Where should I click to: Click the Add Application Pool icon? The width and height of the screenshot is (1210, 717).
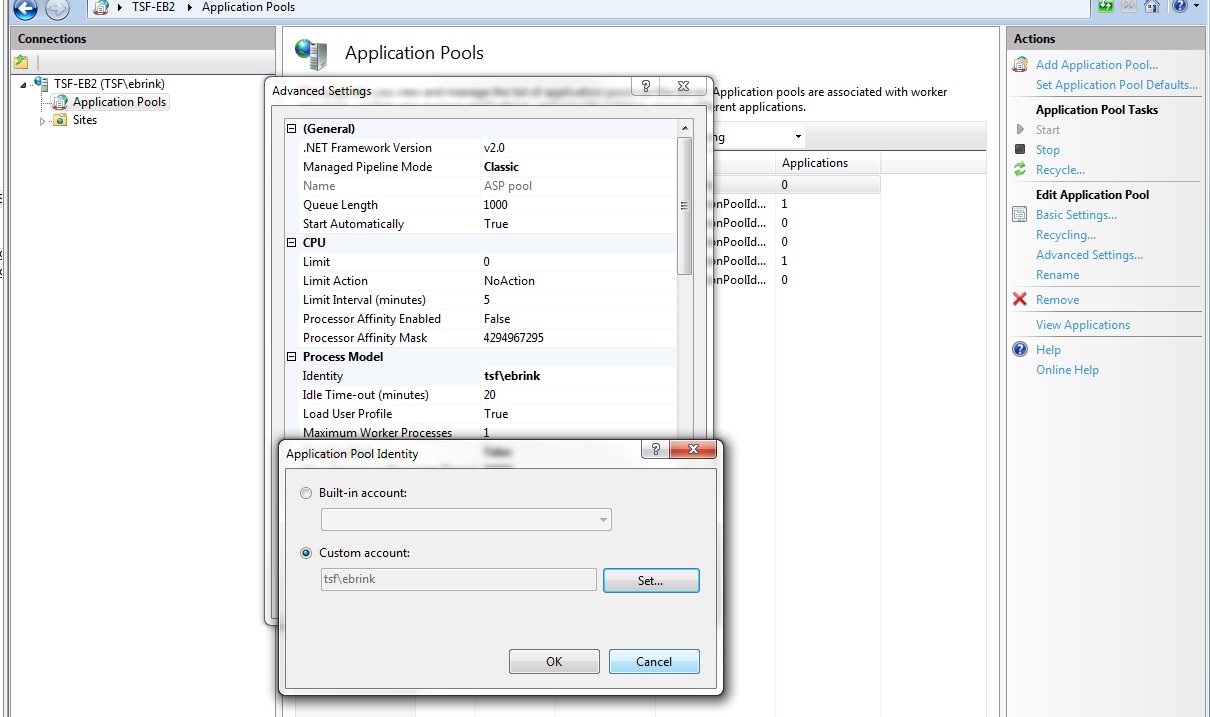[x=1020, y=65]
